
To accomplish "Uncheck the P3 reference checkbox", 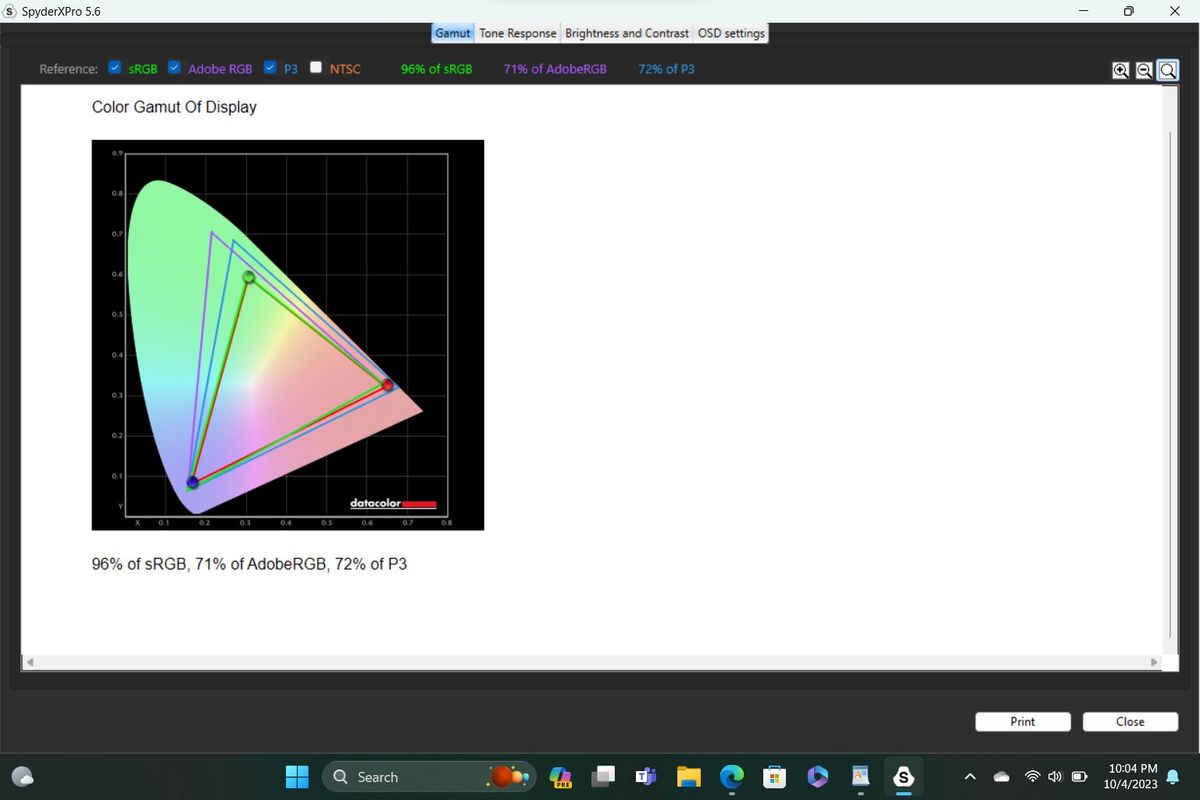I will click(270, 68).
